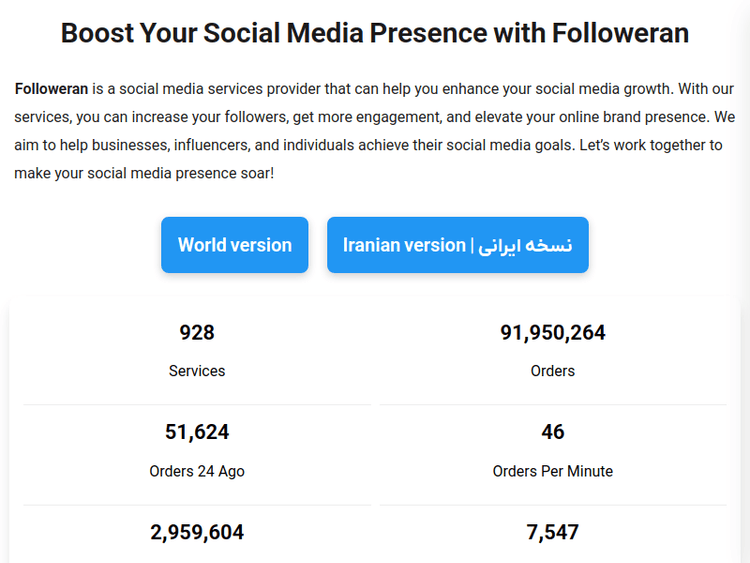Select the Orders label under total
Viewport: 750px width, 563px height.
553,371
